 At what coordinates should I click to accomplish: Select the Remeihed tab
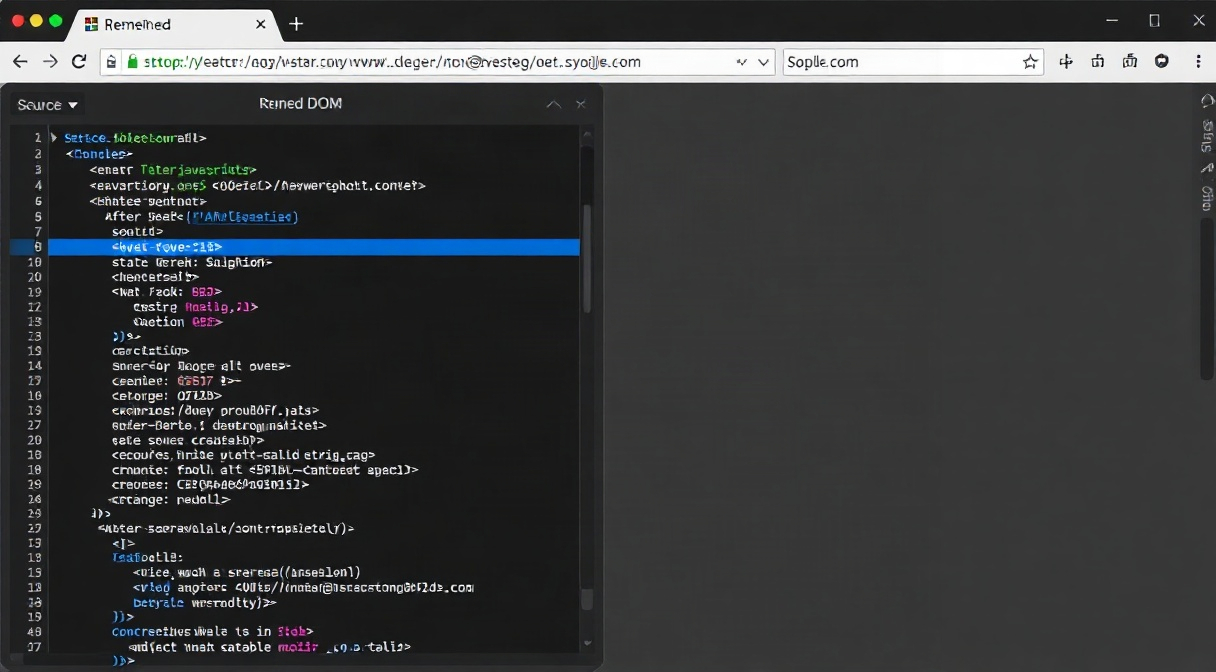pyautogui.click(x=172, y=24)
